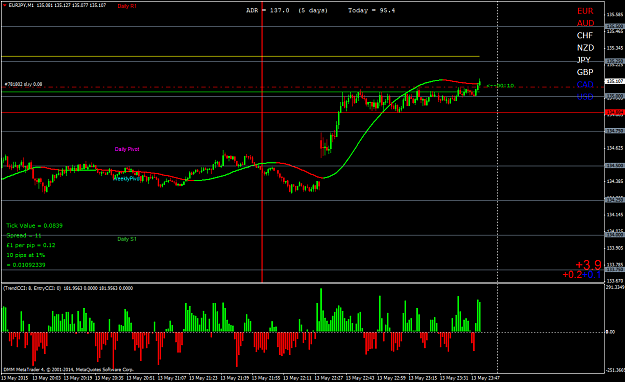Click the = 0.01092339 value text
The width and height of the screenshot is (625, 382).
click(x=26, y=265)
